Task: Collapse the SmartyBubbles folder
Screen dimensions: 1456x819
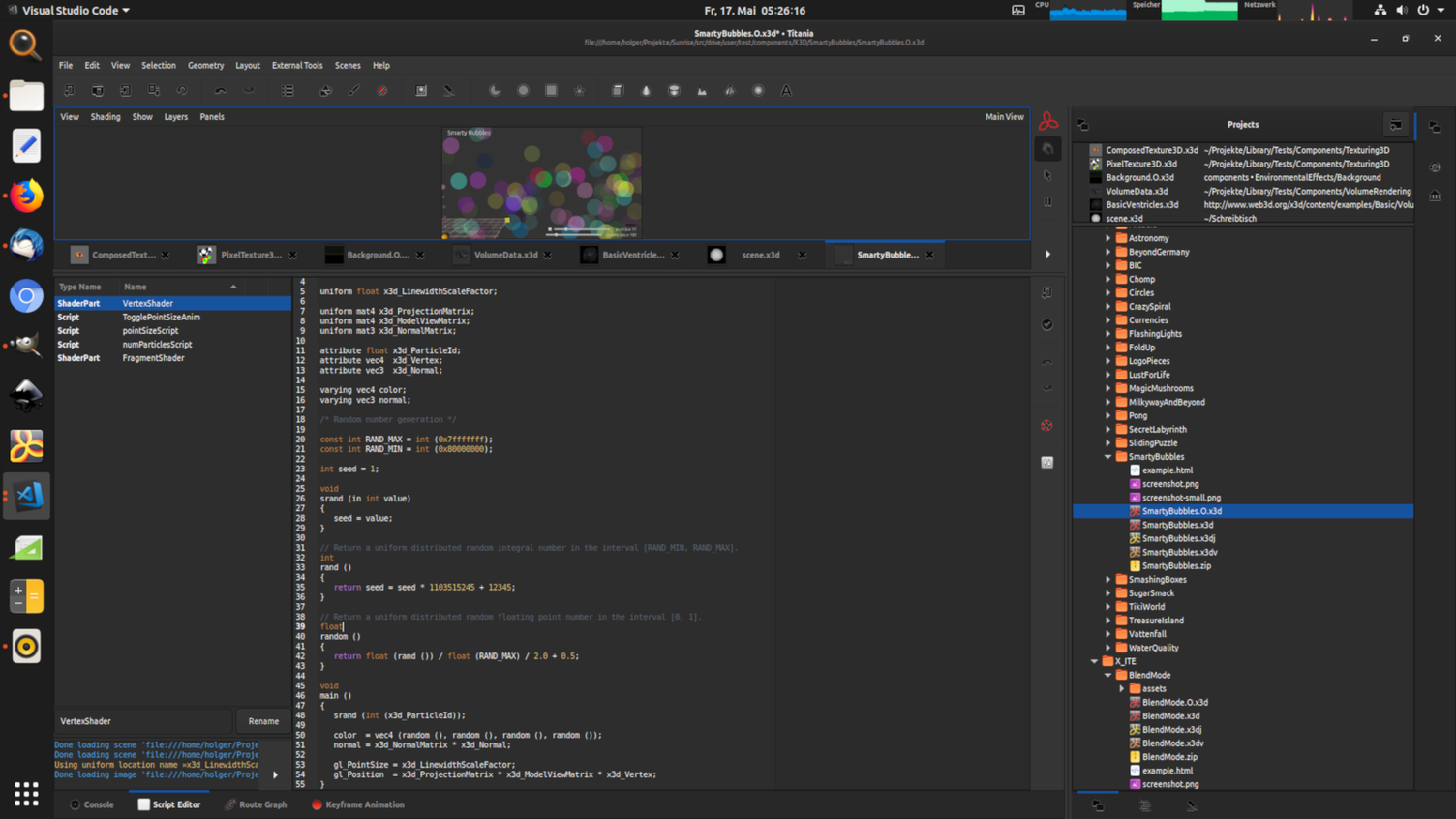Action: (x=1107, y=456)
